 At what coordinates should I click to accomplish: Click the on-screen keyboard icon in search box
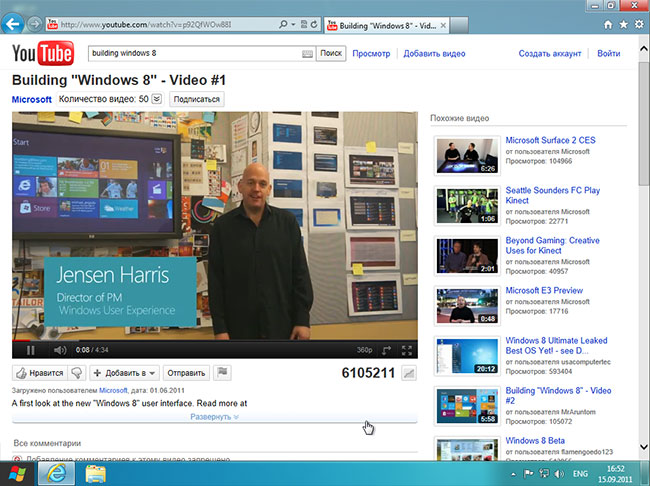307,54
